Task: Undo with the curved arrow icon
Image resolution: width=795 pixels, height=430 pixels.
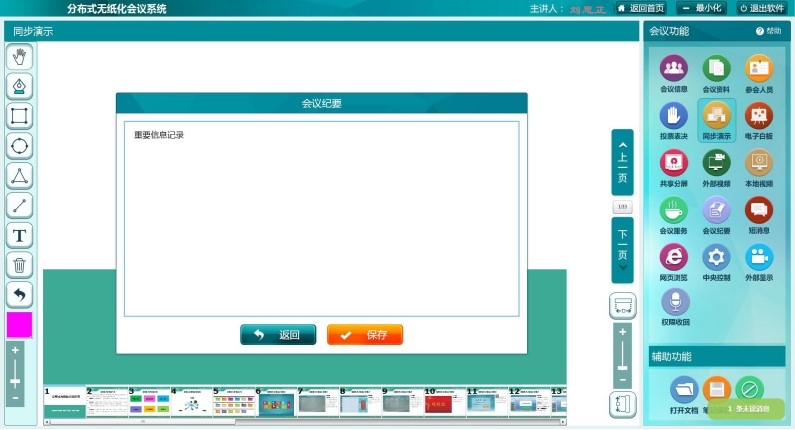Action: 19,294
